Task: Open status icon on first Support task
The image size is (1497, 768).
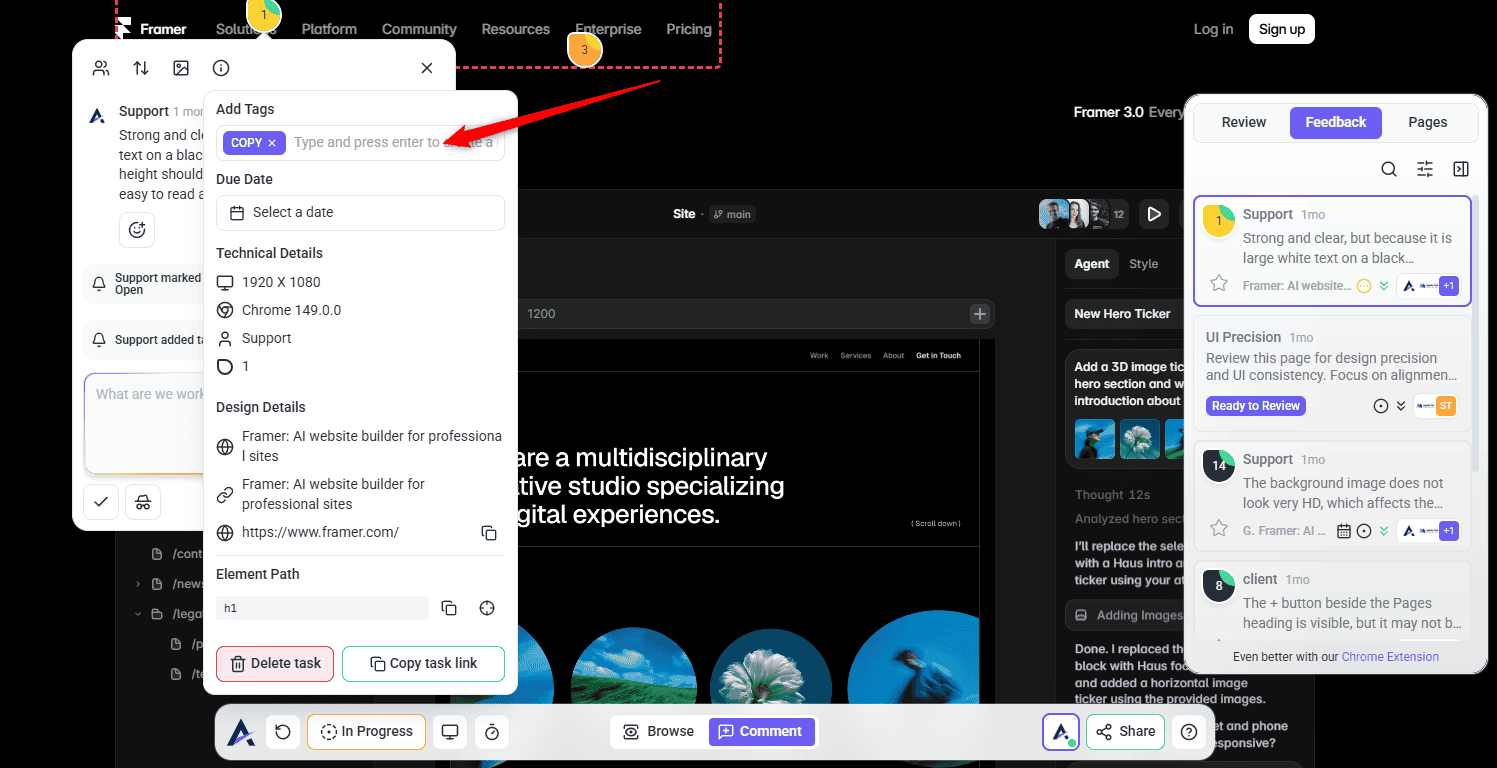Action: tap(1364, 286)
